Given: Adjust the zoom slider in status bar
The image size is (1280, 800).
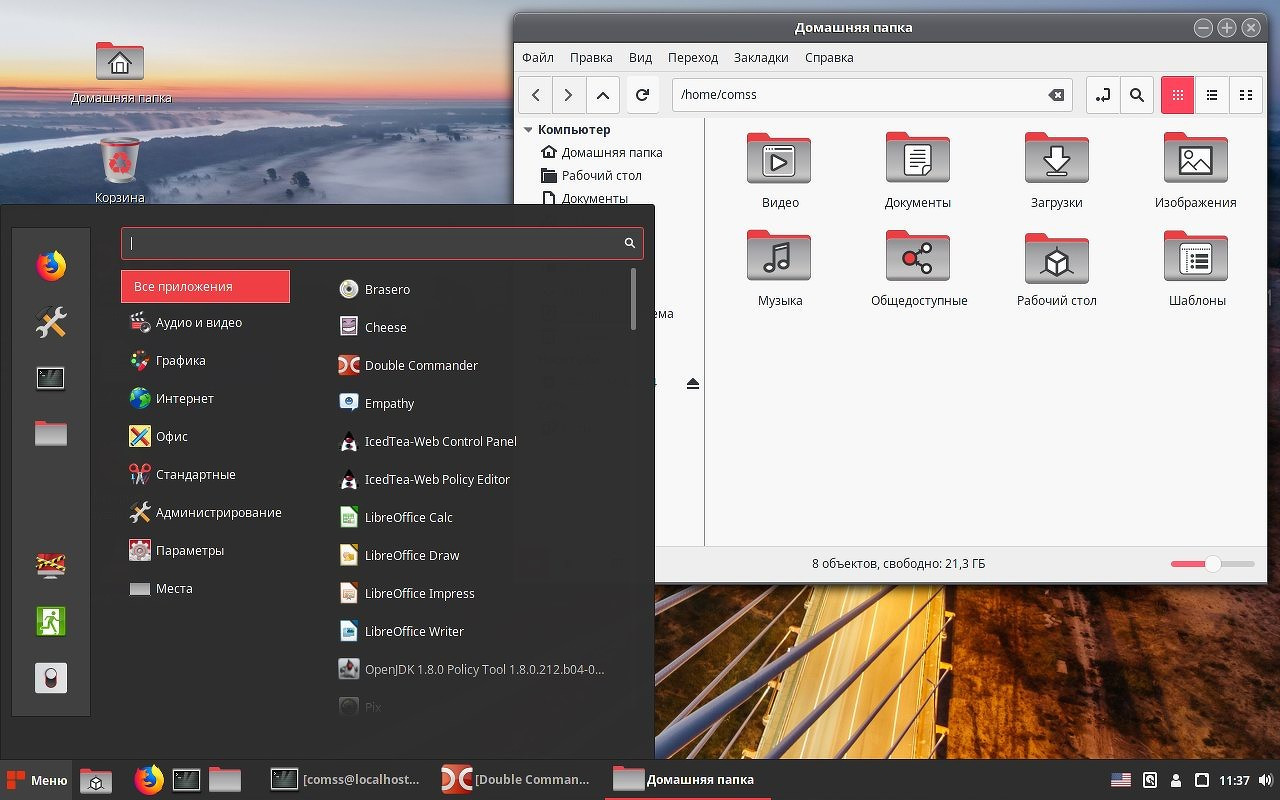Looking at the screenshot, I should pyautogui.click(x=1212, y=564).
